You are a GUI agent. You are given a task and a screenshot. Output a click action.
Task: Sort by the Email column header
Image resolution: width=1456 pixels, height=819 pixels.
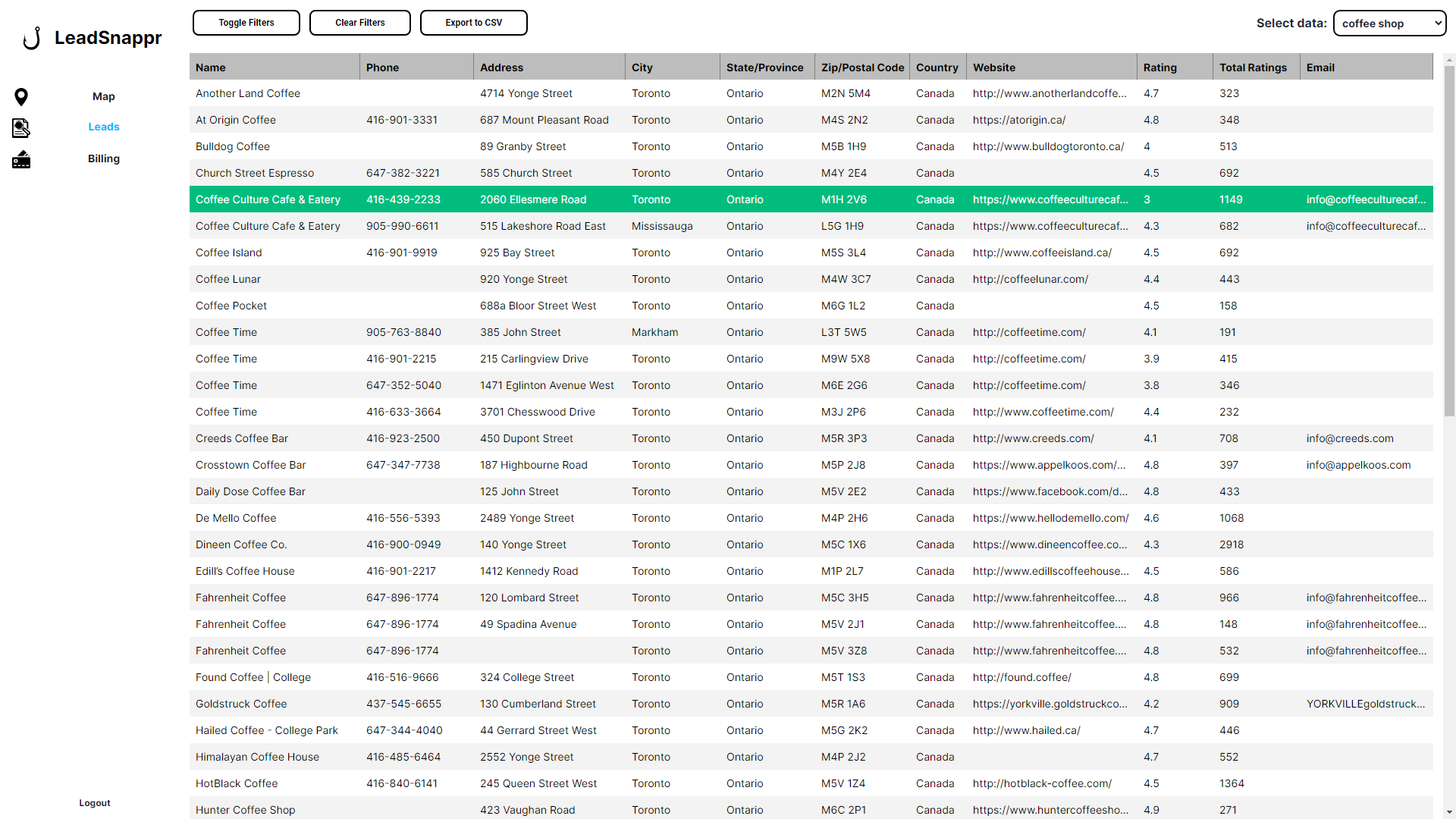click(x=1367, y=67)
